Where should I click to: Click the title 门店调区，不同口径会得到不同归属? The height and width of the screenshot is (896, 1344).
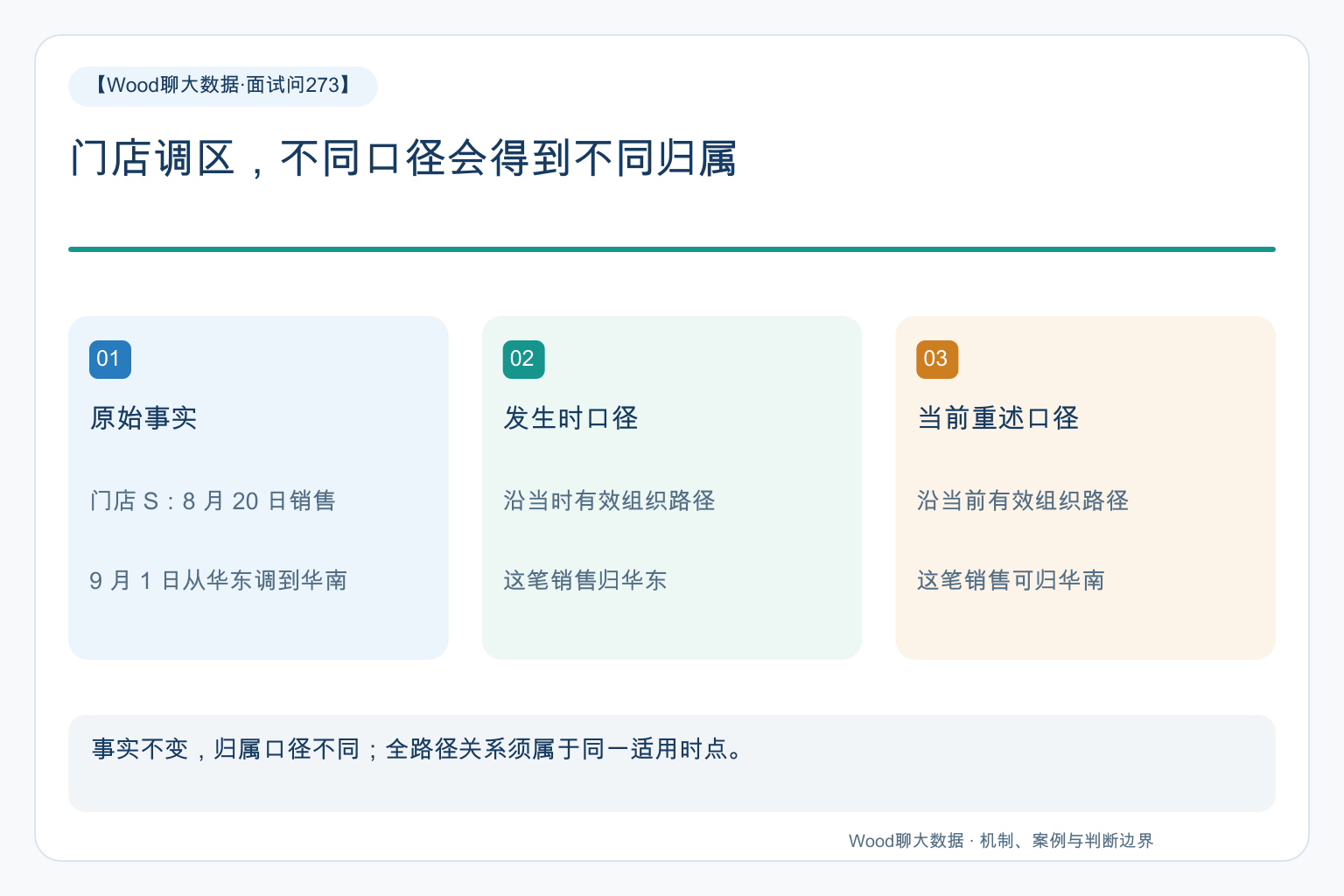[x=403, y=159]
